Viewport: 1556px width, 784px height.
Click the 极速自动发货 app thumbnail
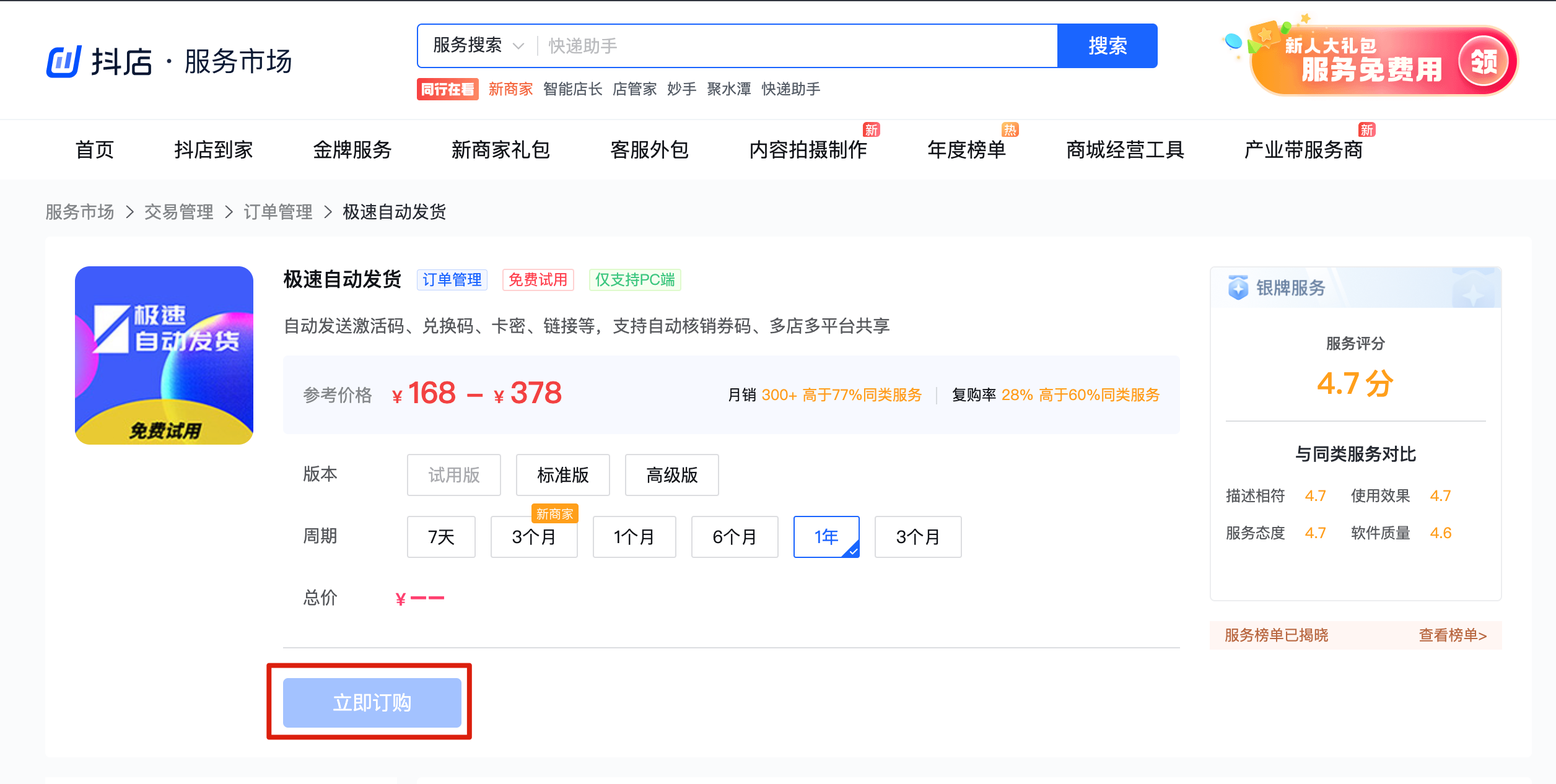(x=164, y=355)
